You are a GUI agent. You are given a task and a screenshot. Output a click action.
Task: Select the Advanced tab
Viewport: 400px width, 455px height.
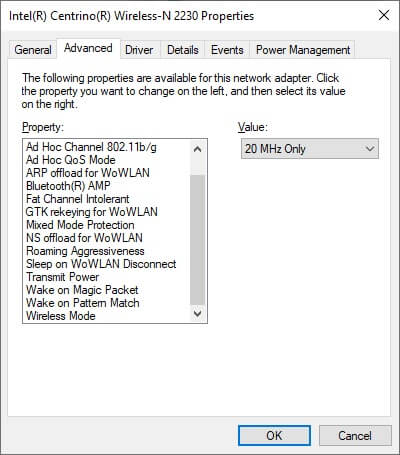[88, 49]
